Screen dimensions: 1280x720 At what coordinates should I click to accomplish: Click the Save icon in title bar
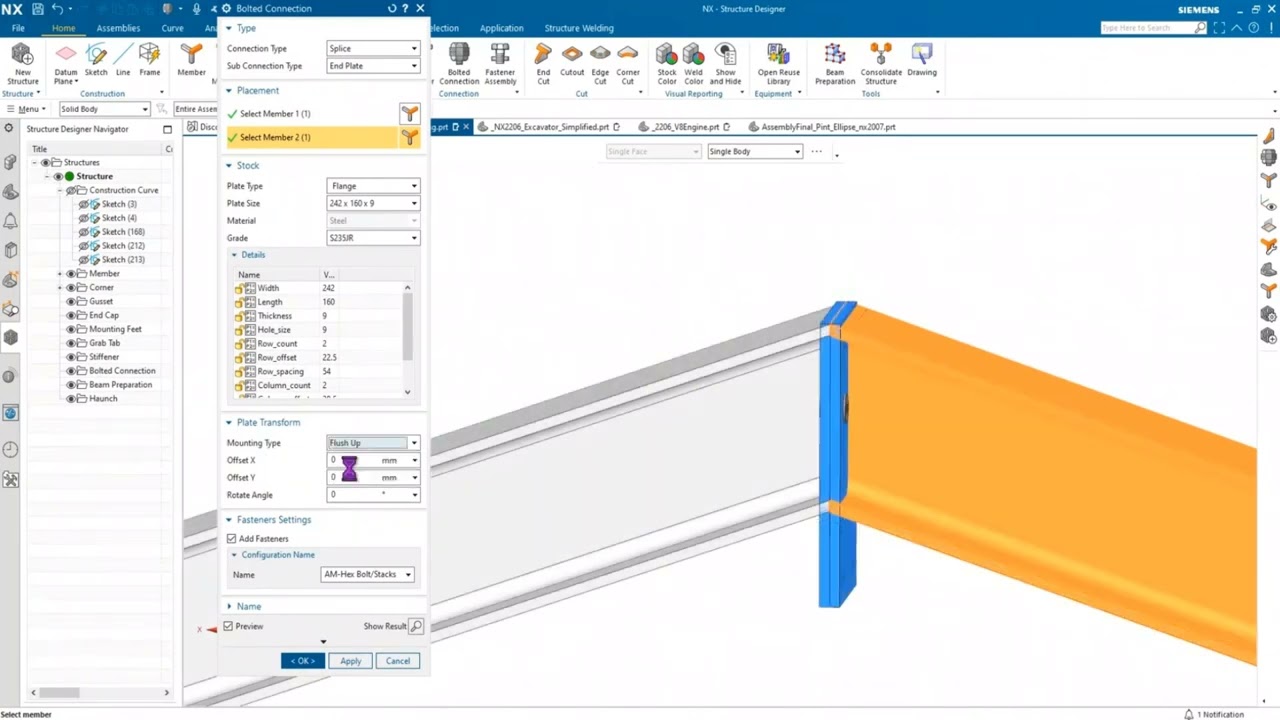37,8
